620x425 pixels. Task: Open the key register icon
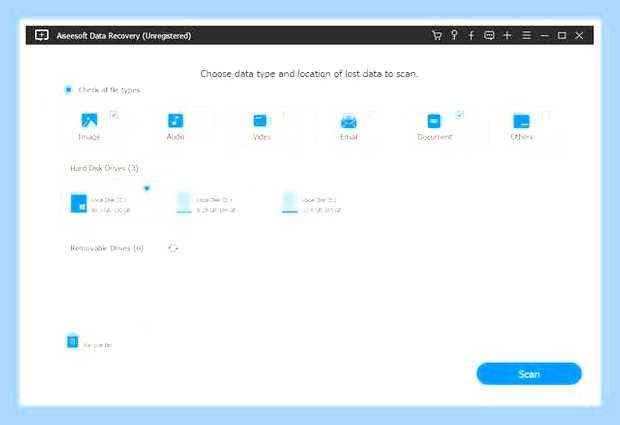click(454, 35)
